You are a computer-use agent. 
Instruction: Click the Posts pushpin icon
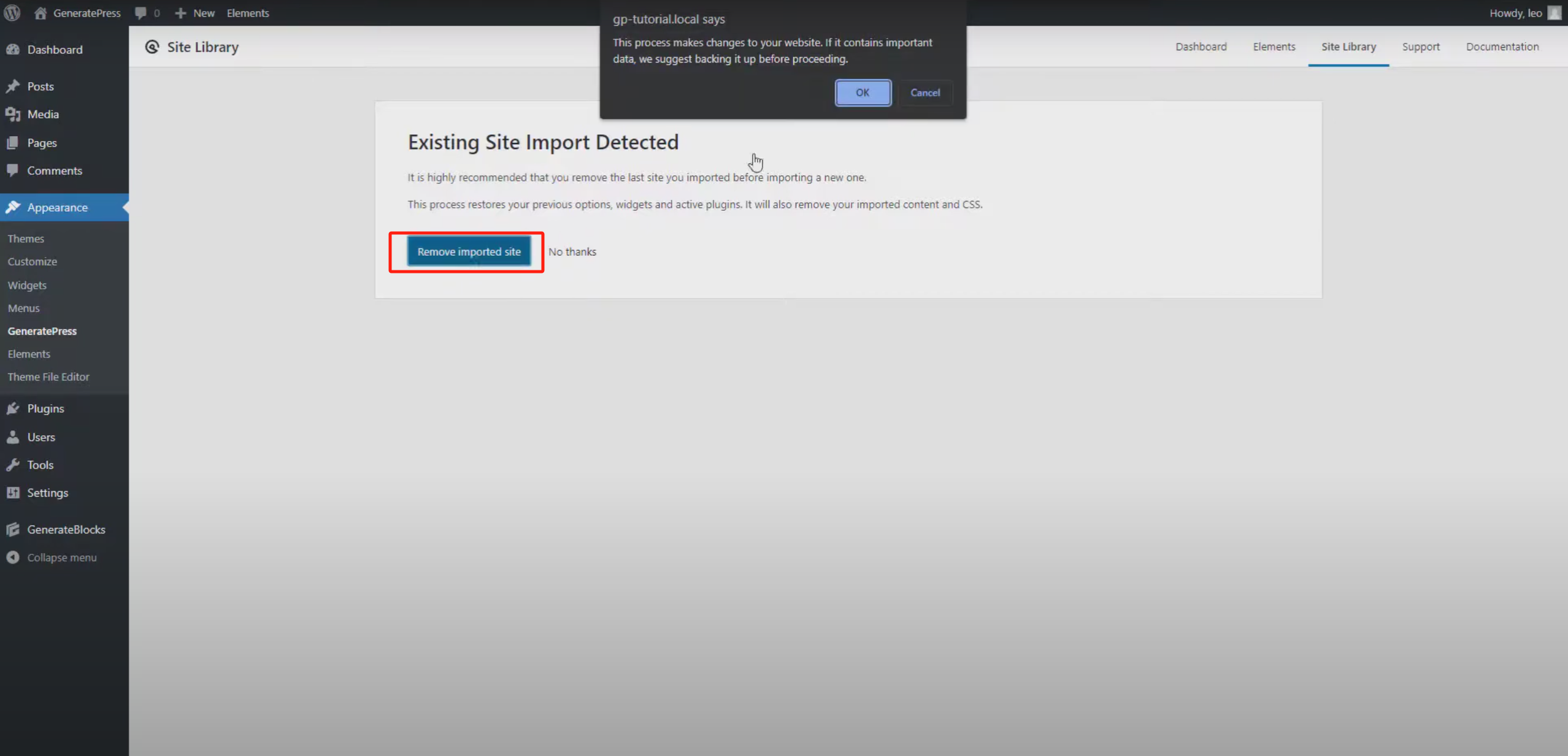pos(13,86)
